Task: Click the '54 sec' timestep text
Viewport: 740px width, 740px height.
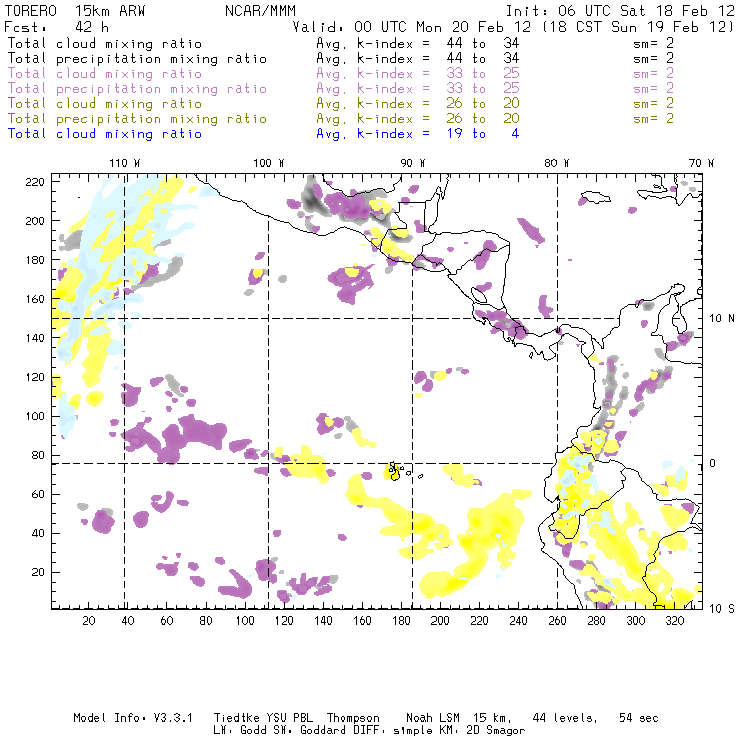Action: [x=639, y=718]
